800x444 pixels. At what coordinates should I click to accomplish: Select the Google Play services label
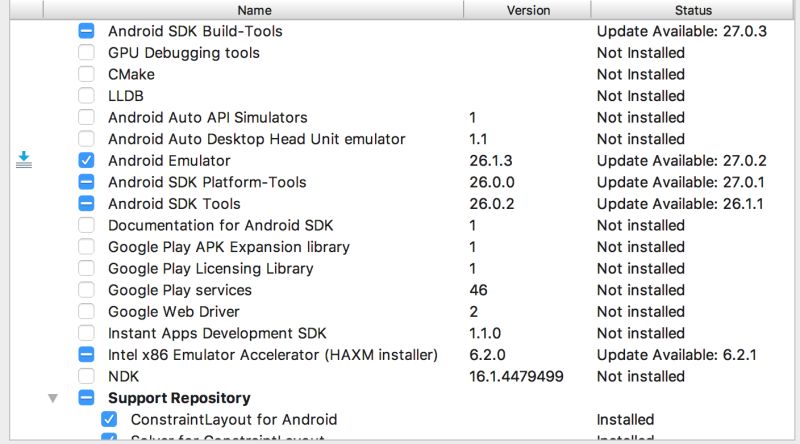[x=180, y=290]
